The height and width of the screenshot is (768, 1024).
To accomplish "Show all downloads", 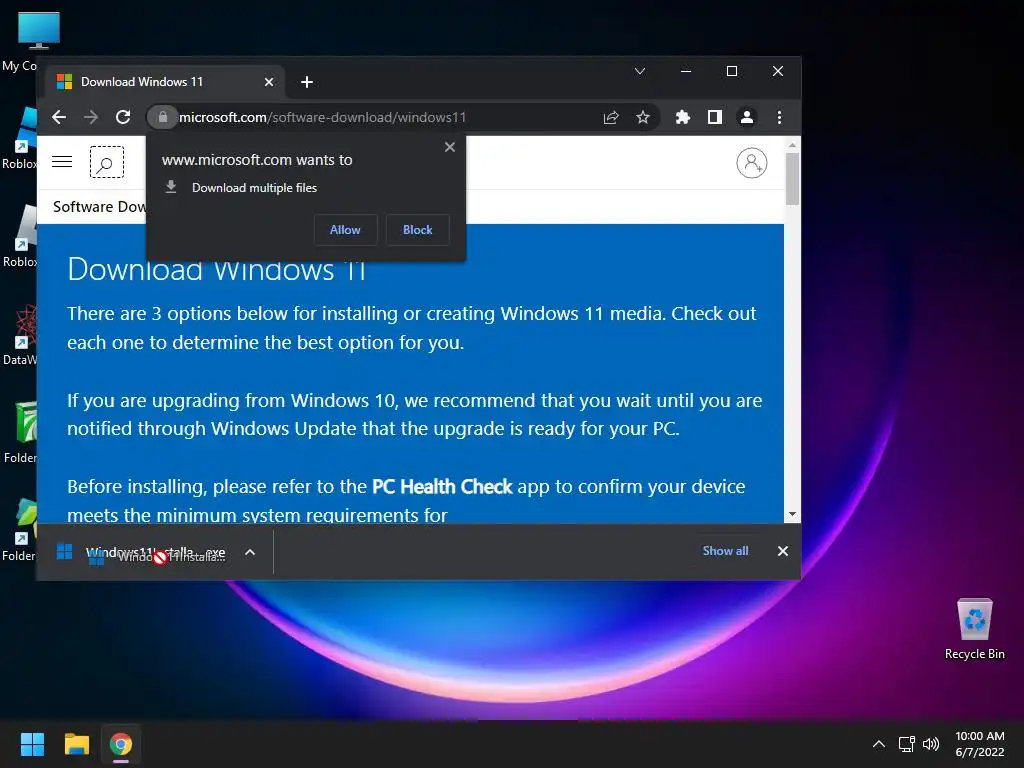I will 725,551.
